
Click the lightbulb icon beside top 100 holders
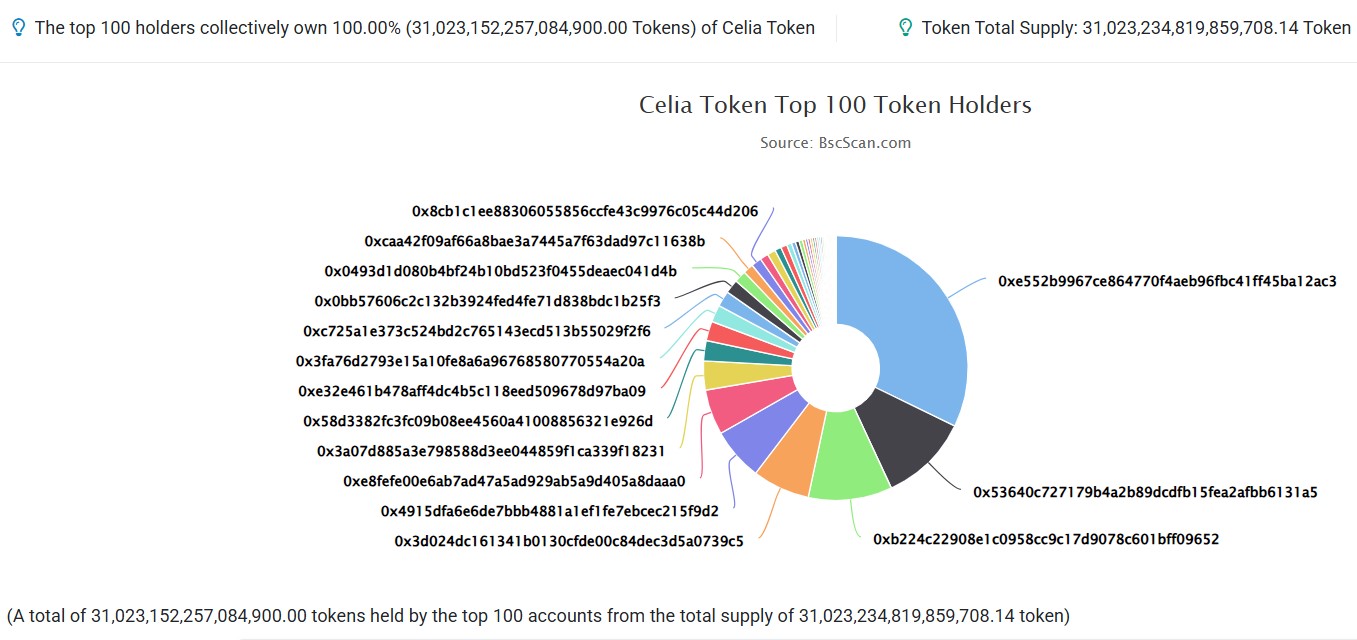tap(18, 28)
